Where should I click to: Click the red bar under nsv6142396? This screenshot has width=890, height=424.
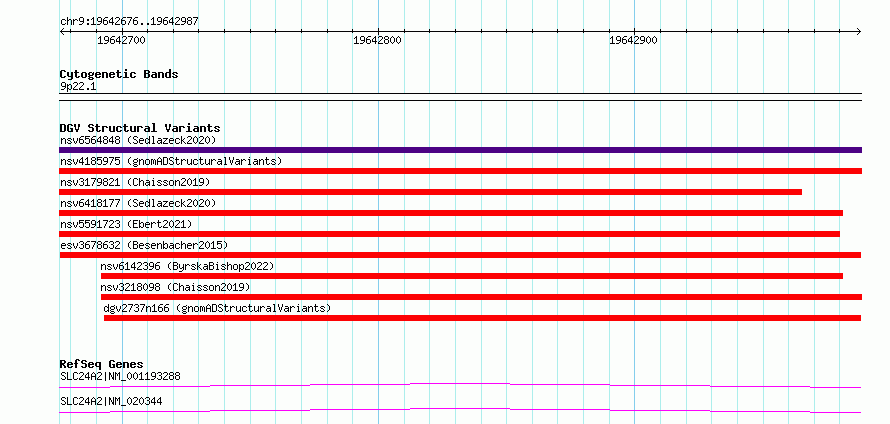point(472,276)
